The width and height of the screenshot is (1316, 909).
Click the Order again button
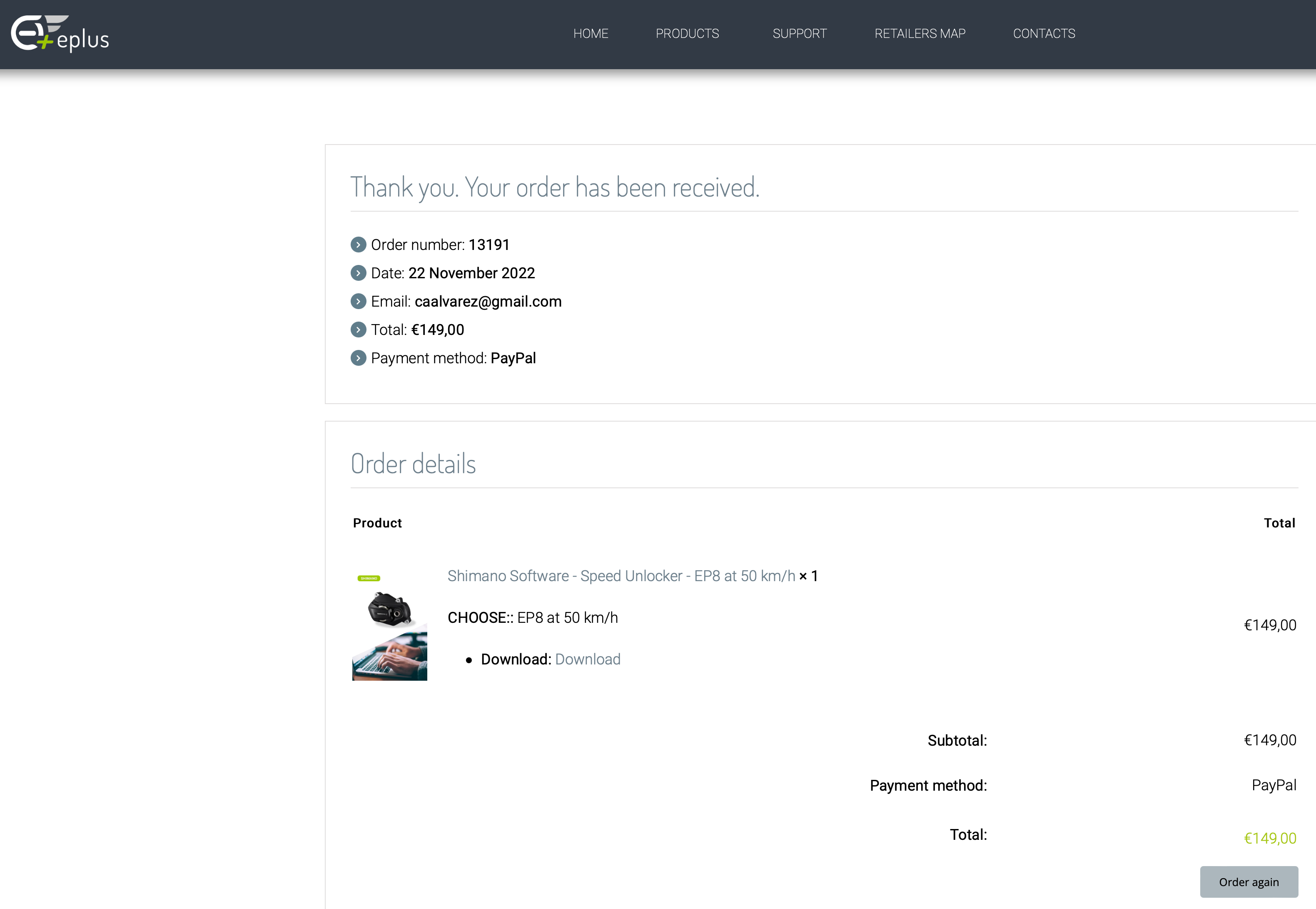click(x=1249, y=882)
